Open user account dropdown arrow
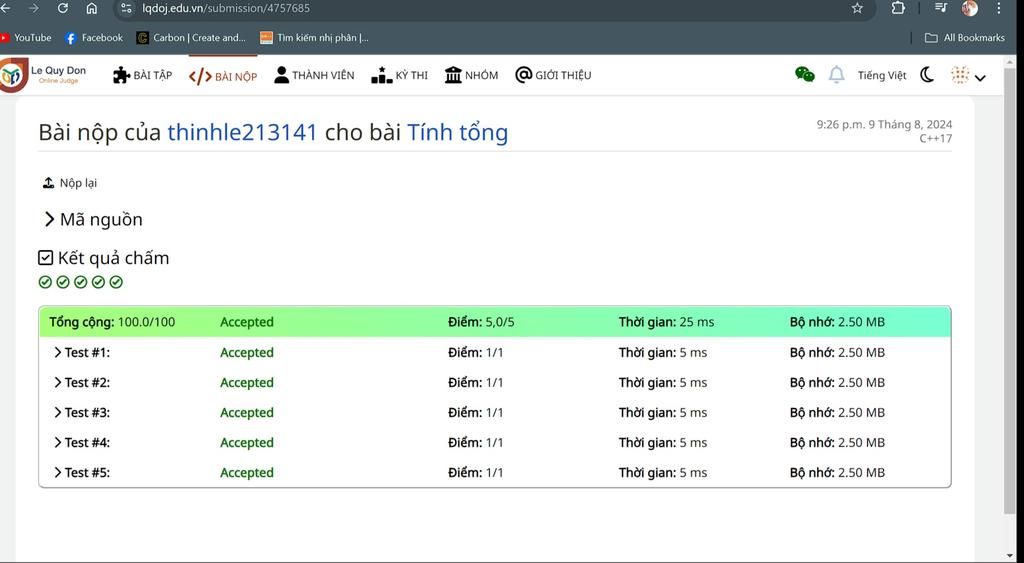Screen dimensions: 1024x563 [980, 78]
